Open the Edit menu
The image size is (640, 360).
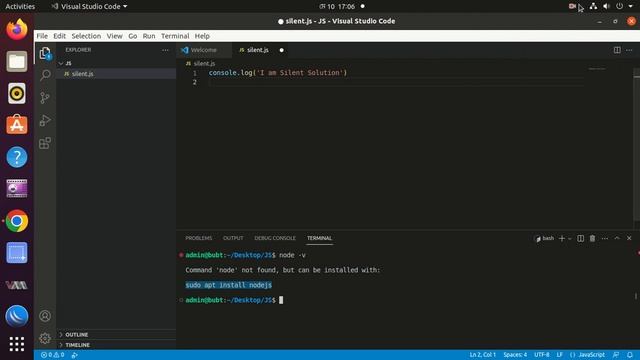pyautogui.click(x=60, y=36)
